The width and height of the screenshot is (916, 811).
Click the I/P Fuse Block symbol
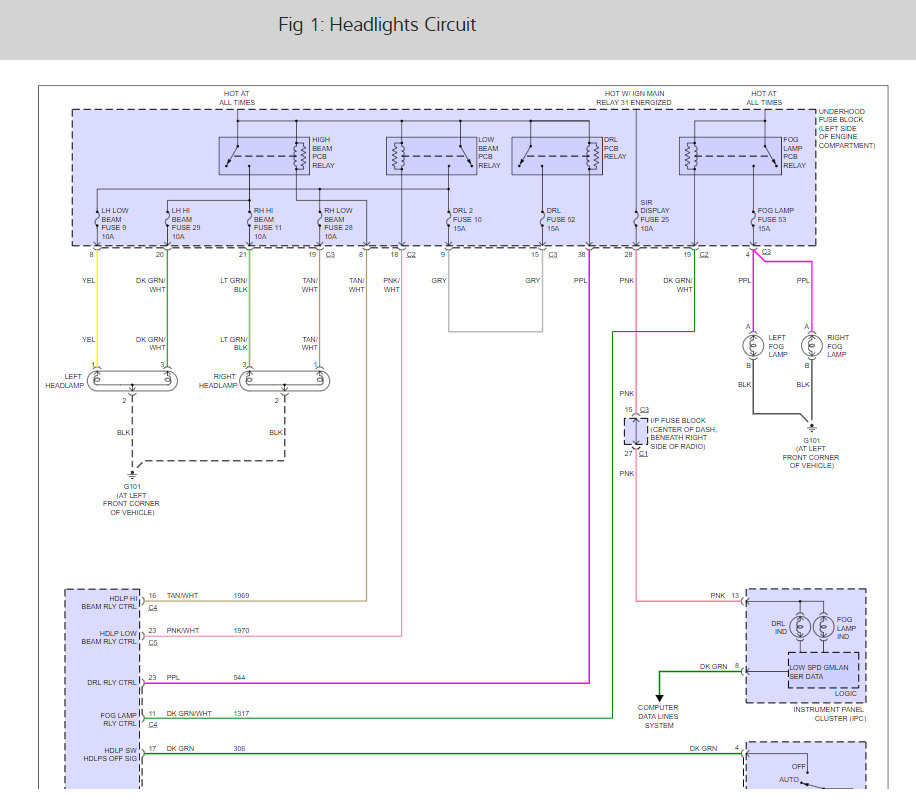click(x=636, y=431)
